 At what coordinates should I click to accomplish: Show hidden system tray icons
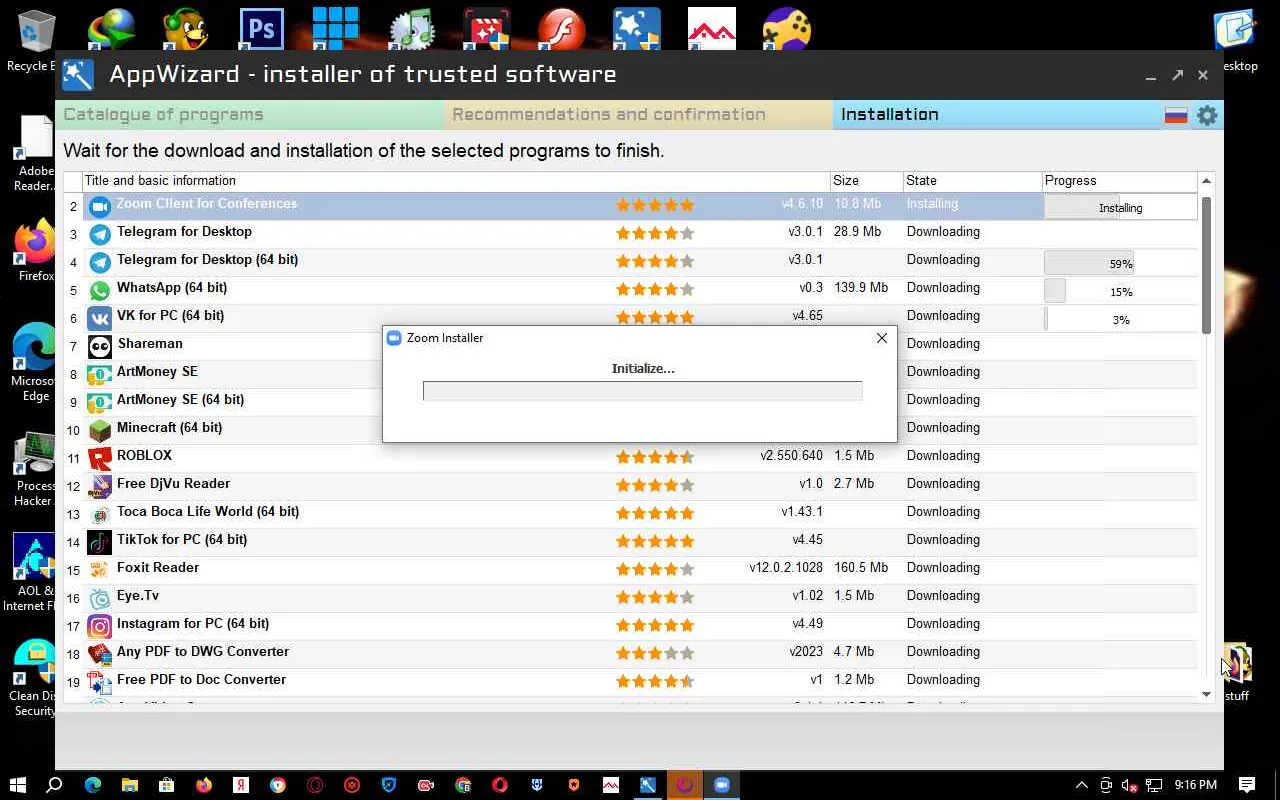pyautogui.click(x=1081, y=785)
